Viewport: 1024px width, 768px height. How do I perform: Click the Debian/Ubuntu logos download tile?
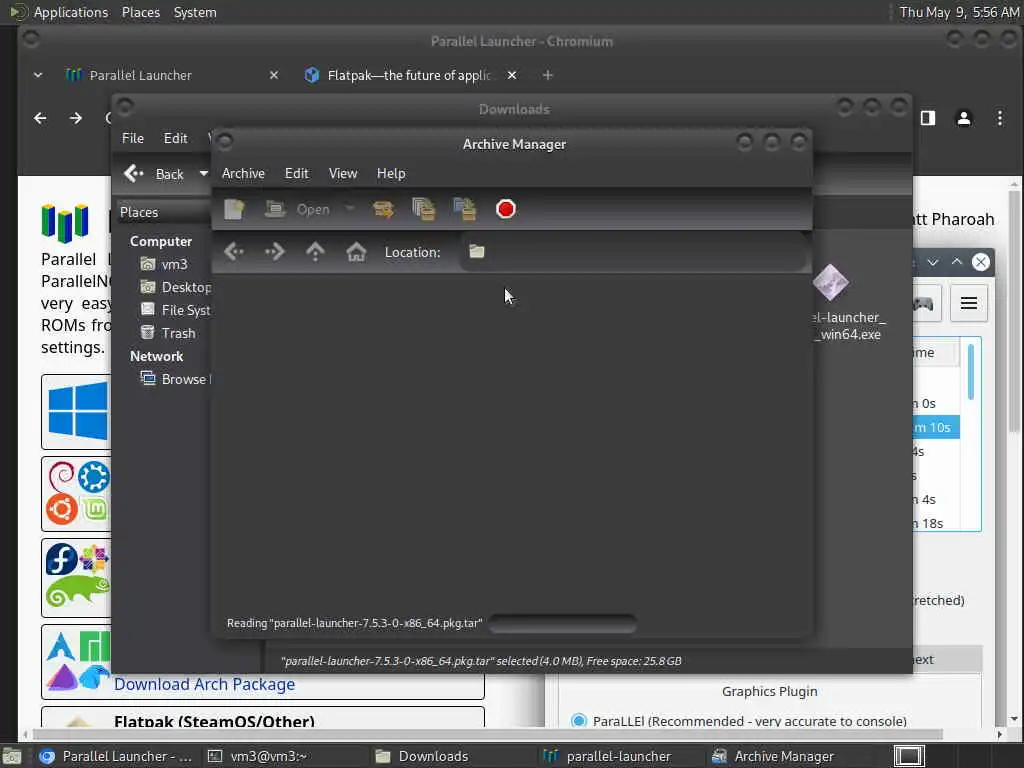[77, 494]
